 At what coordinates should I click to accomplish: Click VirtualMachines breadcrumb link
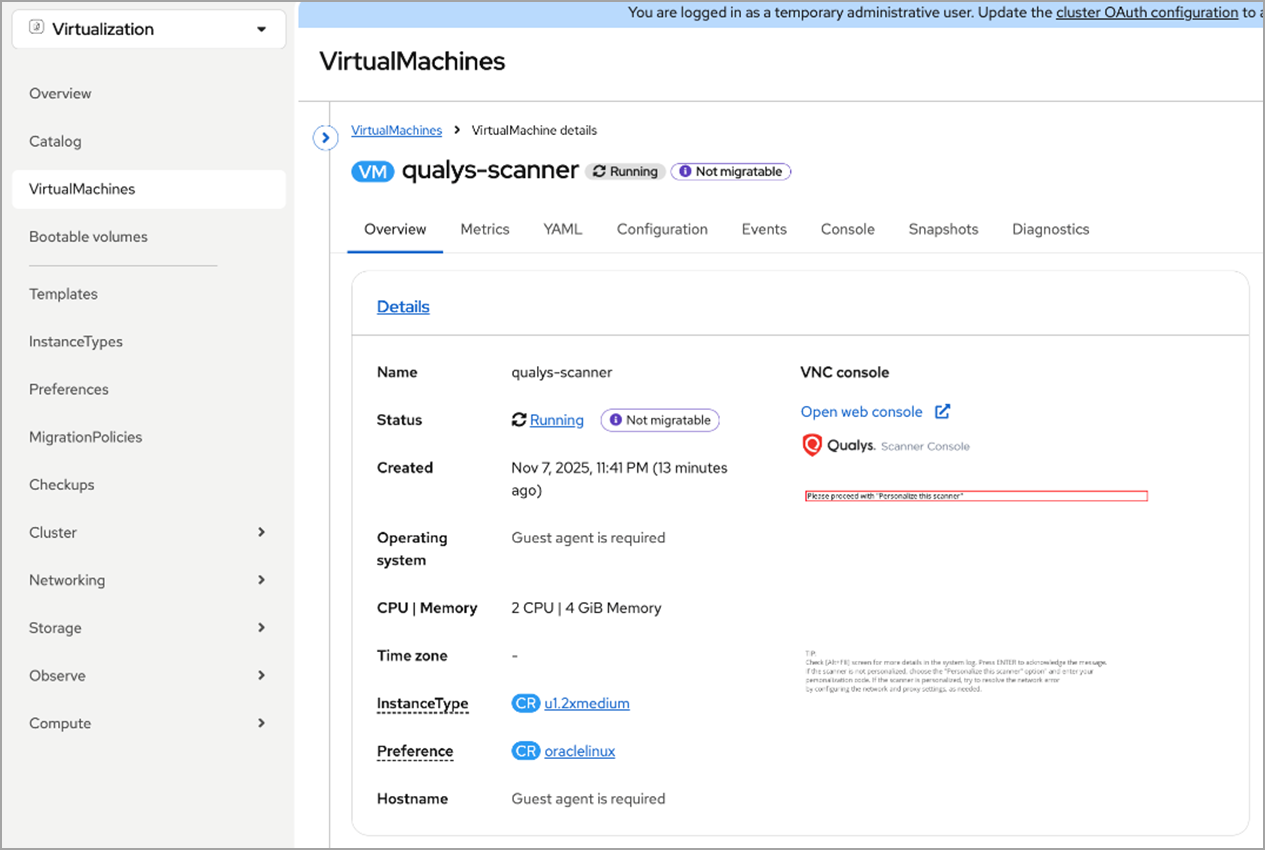tap(396, 131)
